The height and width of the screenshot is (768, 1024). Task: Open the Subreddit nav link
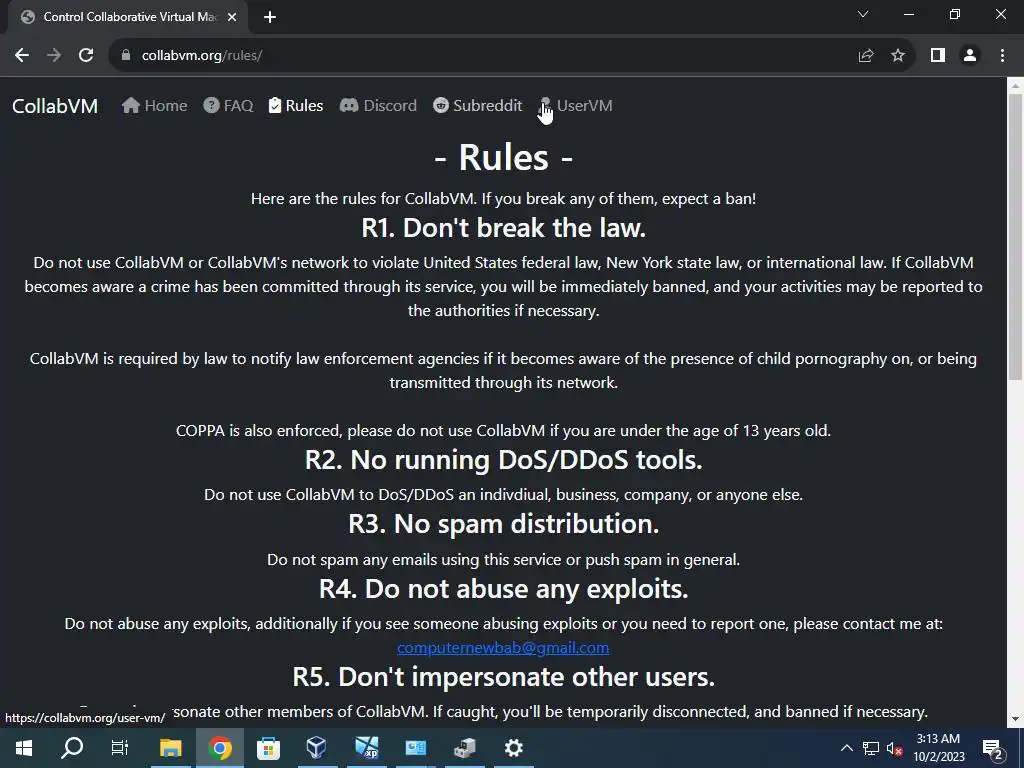477,106
